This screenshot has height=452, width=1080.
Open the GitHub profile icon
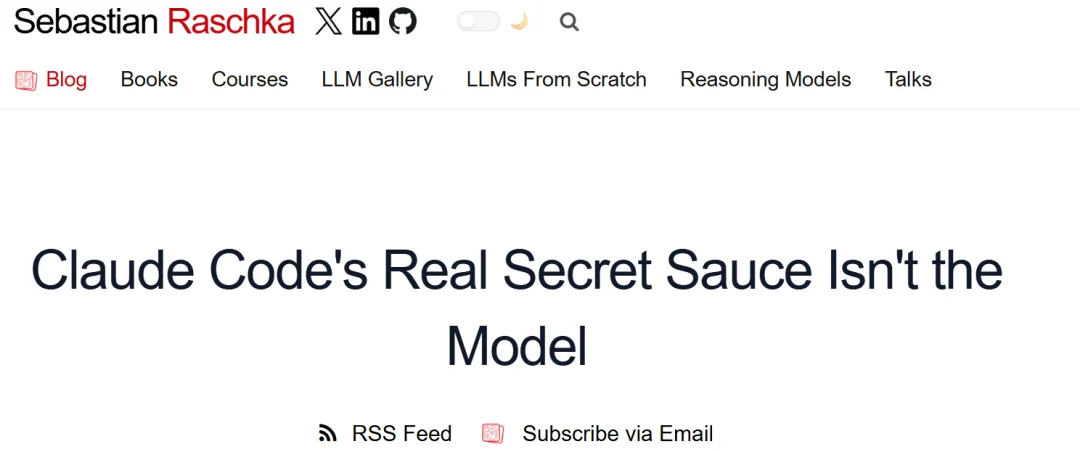[x=403, y=22]
